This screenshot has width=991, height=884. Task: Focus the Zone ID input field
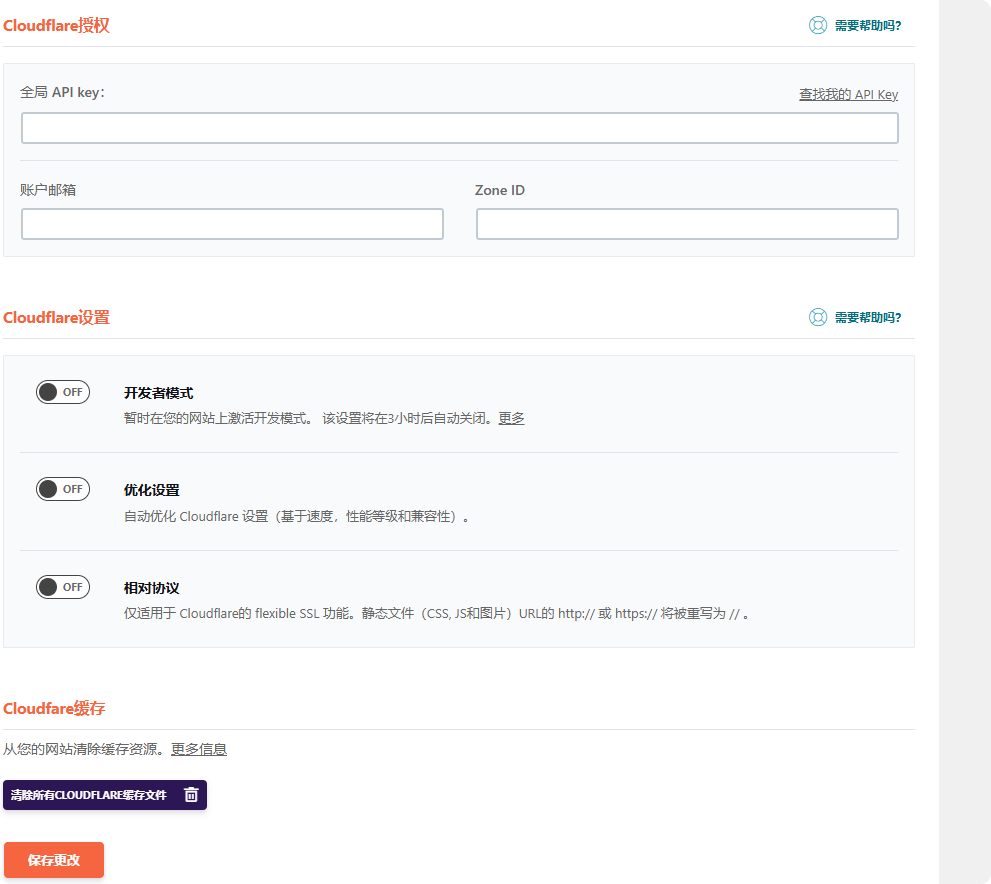687,224
